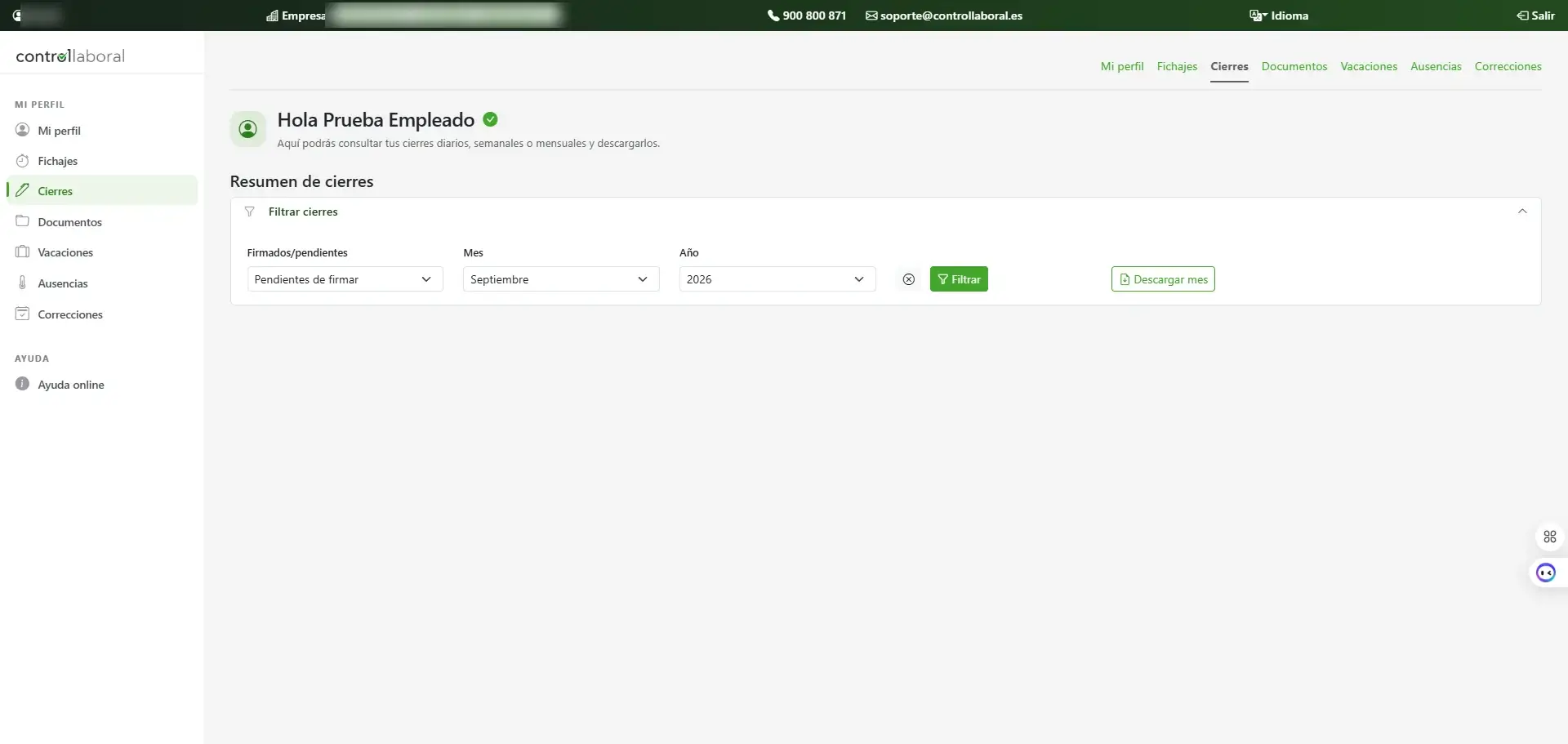Image resolution: width=1568 pixels, height=744 pixels.
Task: Click the Correcciones calendar icon in sidebar
Action: [22, 314]
